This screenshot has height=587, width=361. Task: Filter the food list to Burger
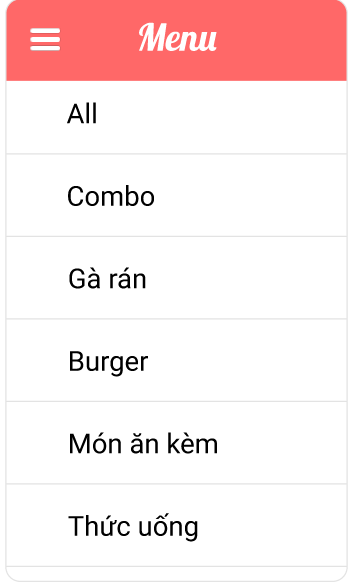176,360
